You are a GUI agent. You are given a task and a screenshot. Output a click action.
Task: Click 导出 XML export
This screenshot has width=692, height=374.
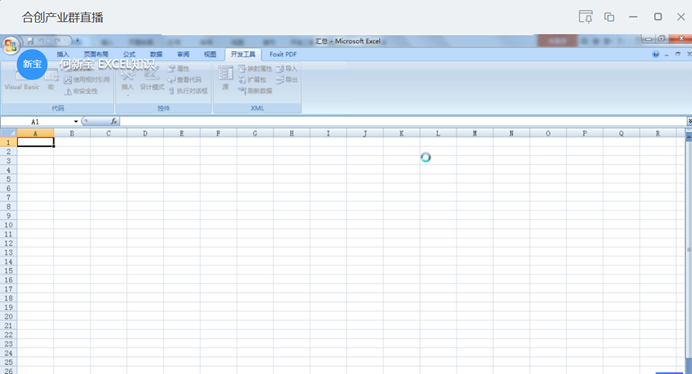(x=287, y=80)
